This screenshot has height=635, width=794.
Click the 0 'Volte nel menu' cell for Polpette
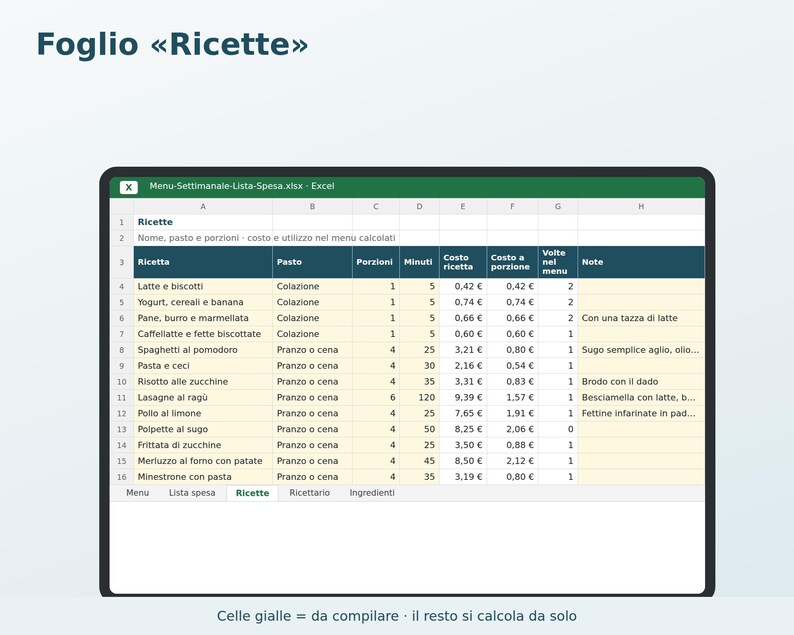pyautogui.click(x=558, y=429)
